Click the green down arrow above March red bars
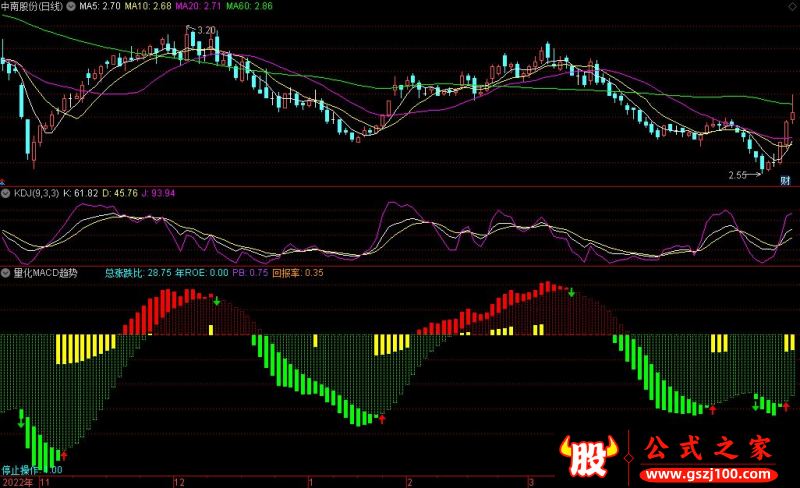Viewport: 800px width, 488px height. [571, 293]
